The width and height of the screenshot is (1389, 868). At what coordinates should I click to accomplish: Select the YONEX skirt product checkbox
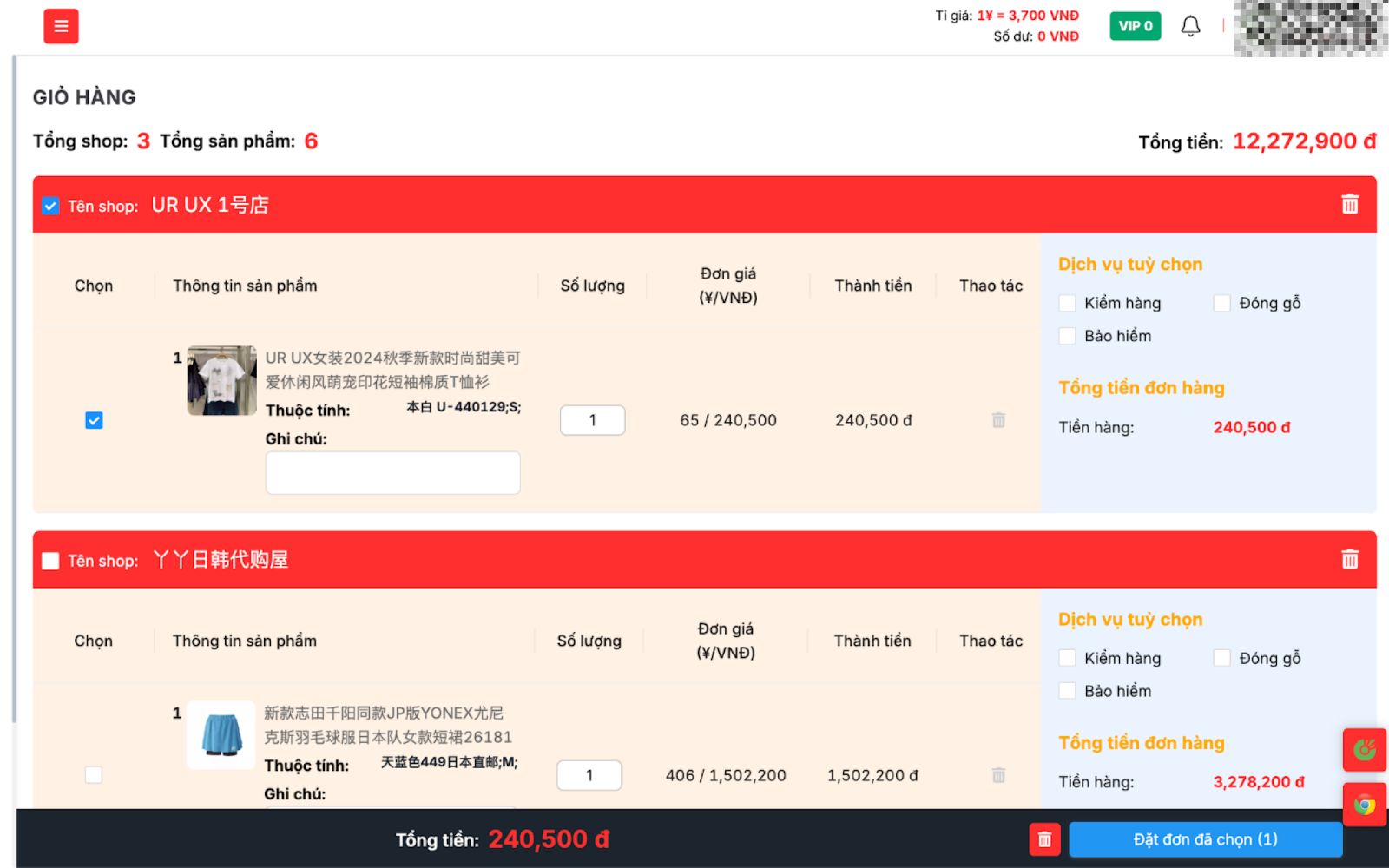click(x=94, y=775)
